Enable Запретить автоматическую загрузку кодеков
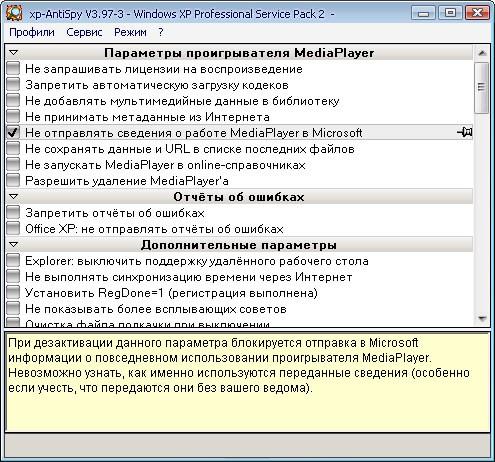 [13, 85]
